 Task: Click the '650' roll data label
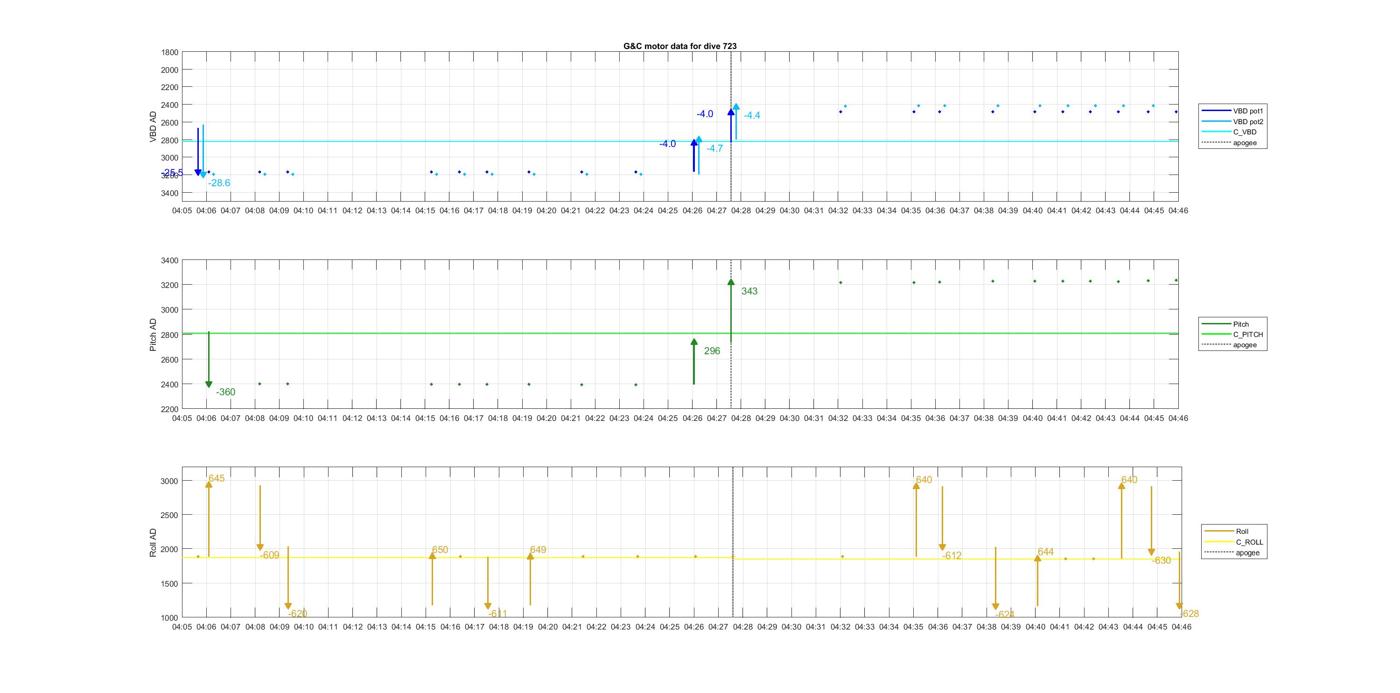tap(440, 550)
